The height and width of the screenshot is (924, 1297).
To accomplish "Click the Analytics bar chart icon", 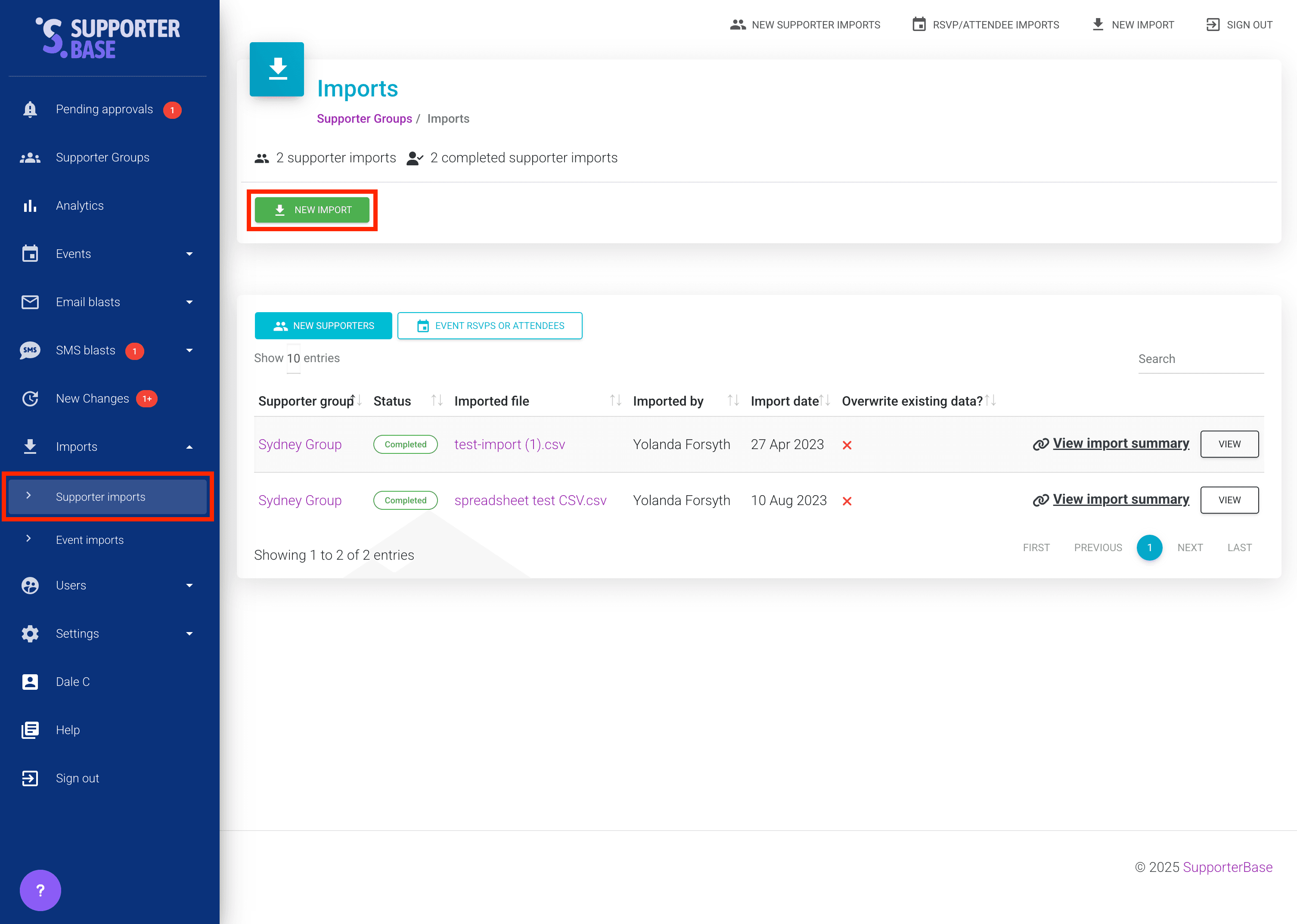I will pos(30,206).
